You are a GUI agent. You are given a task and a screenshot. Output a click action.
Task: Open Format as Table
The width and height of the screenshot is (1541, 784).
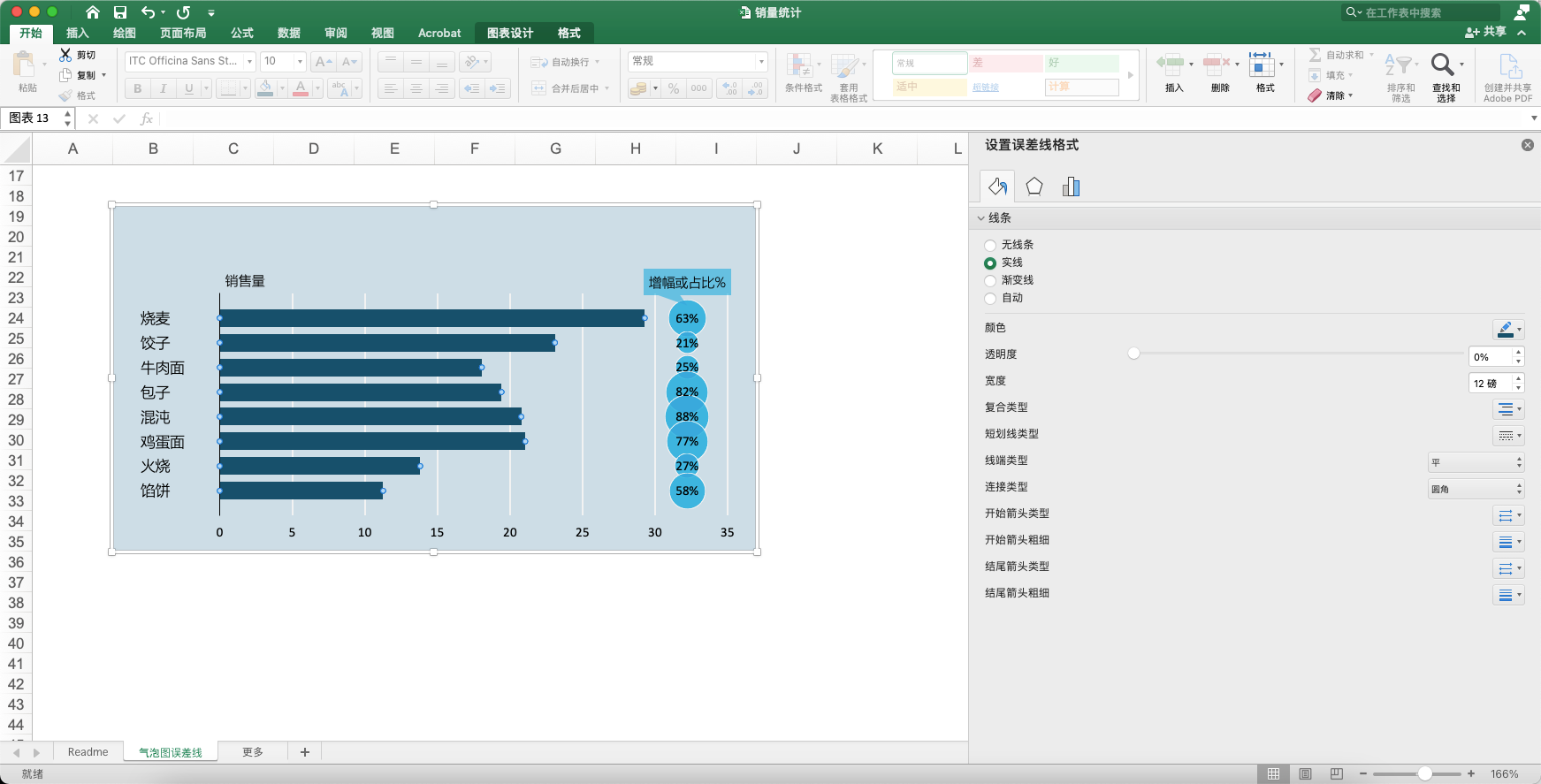(848, 77)
